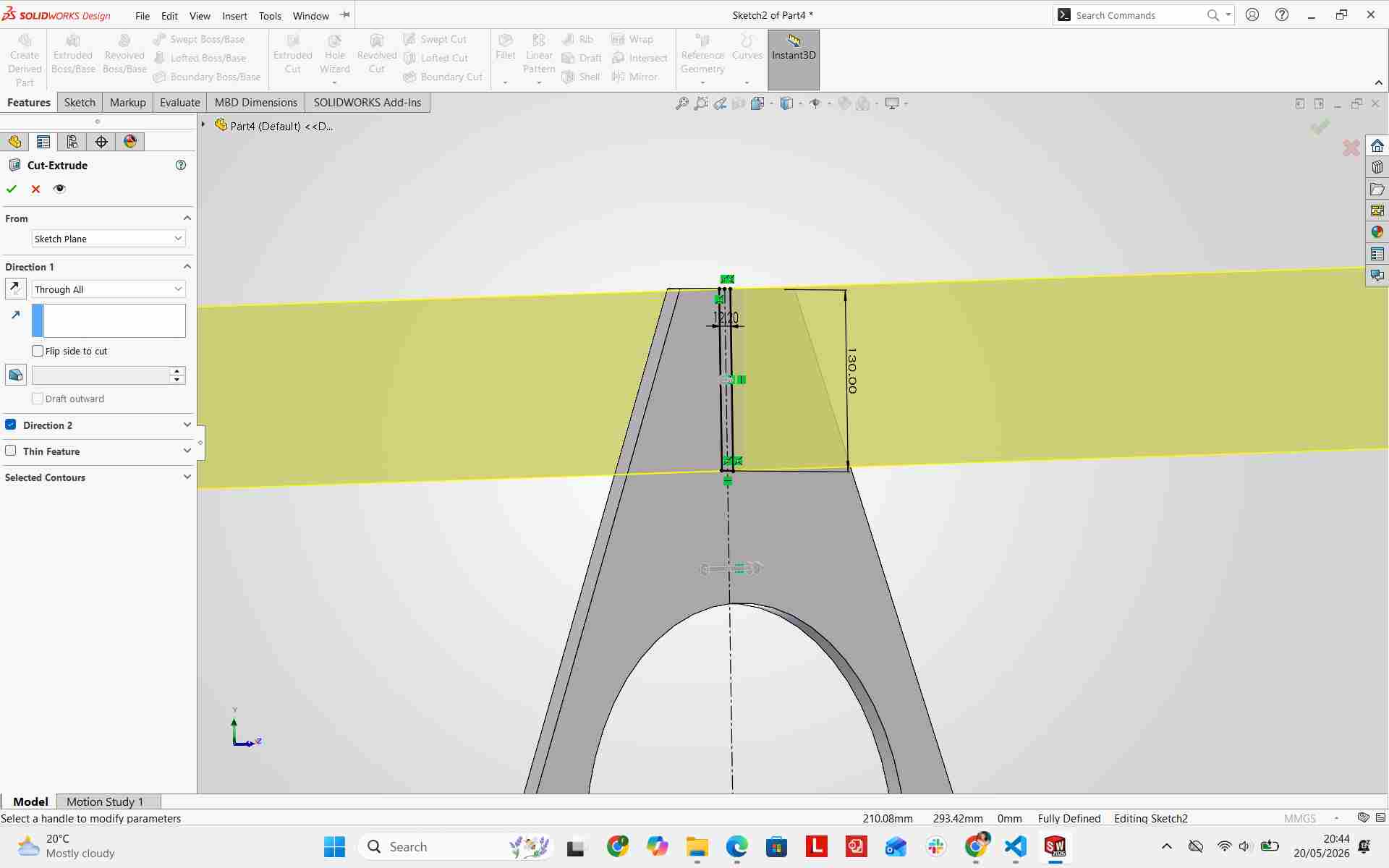Switch to MBD Dimensions tab
This screenshot has height=868, width=1389.
[256, 103]
